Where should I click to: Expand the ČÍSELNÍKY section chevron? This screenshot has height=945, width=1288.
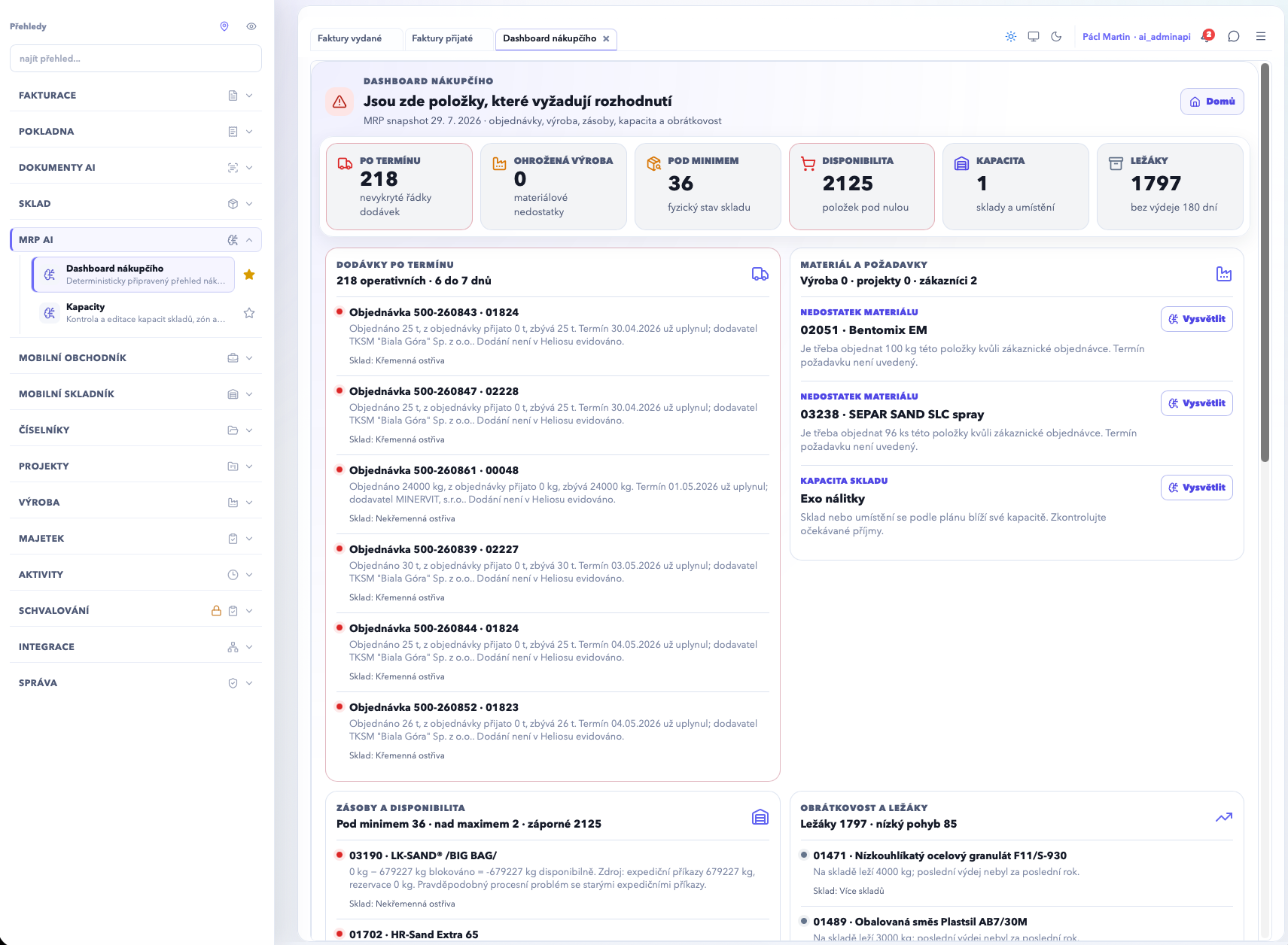[249, 430]
